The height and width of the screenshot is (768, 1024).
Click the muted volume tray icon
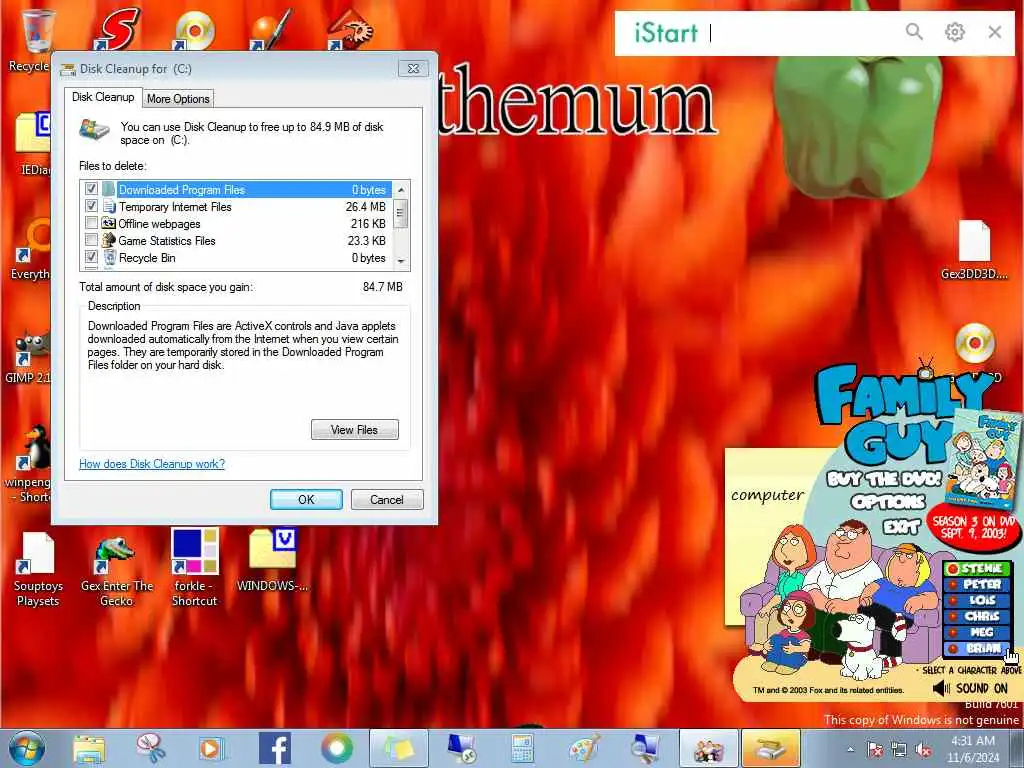click(x=923, y=749)
